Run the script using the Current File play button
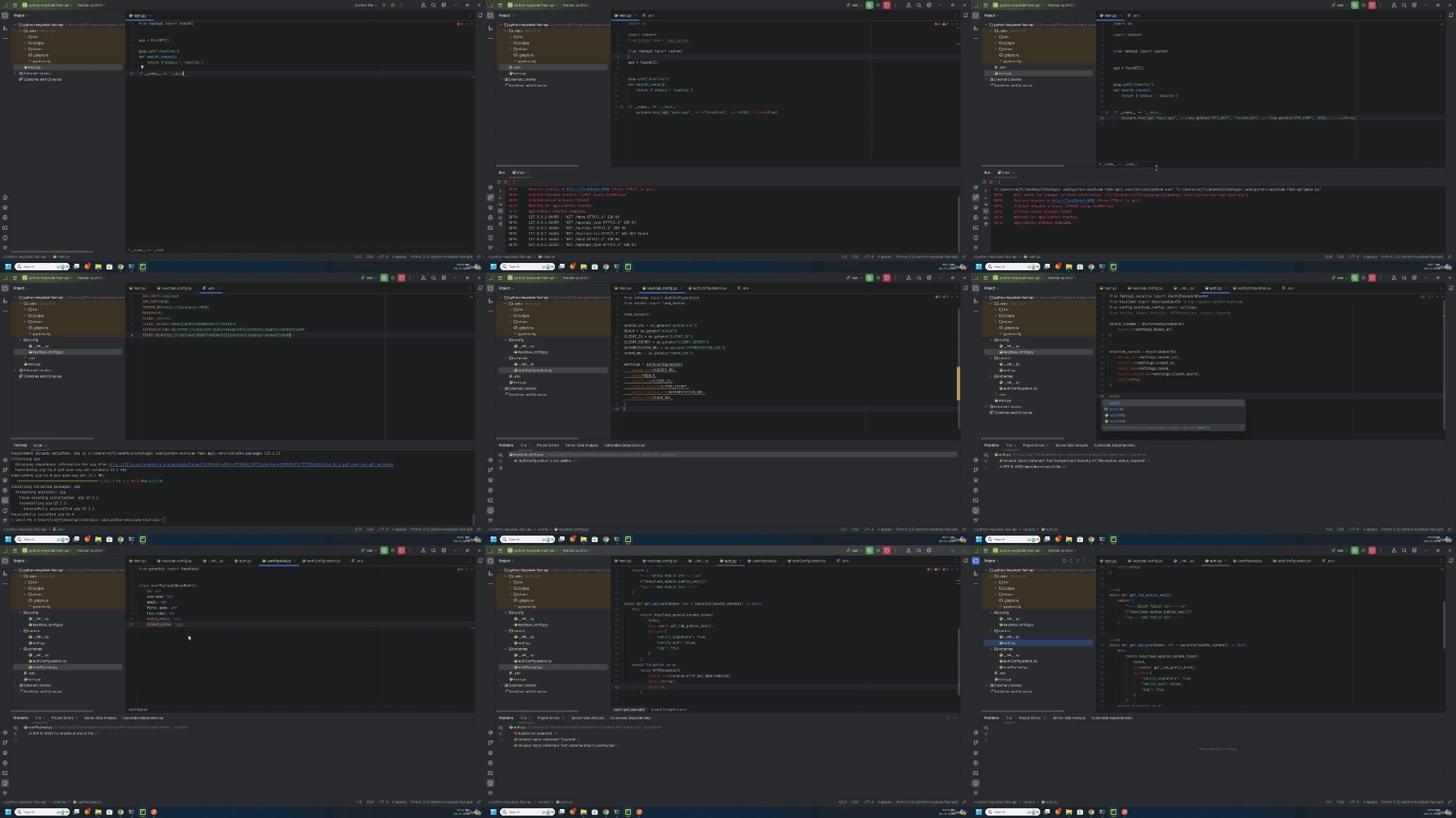This screenshot has width=1456, height=818. pyautogui.click(x=384, y=5)
